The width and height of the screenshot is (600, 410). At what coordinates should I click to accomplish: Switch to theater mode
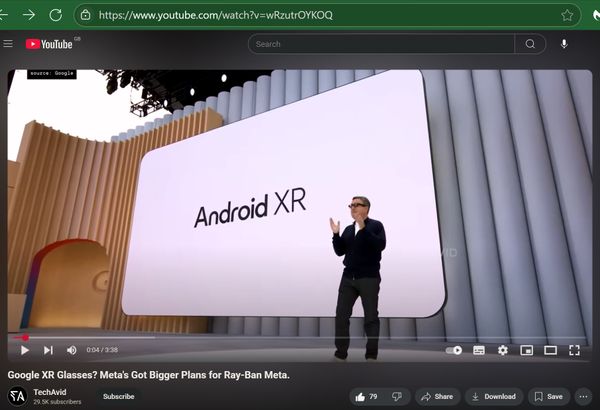[x=550, y=350]
